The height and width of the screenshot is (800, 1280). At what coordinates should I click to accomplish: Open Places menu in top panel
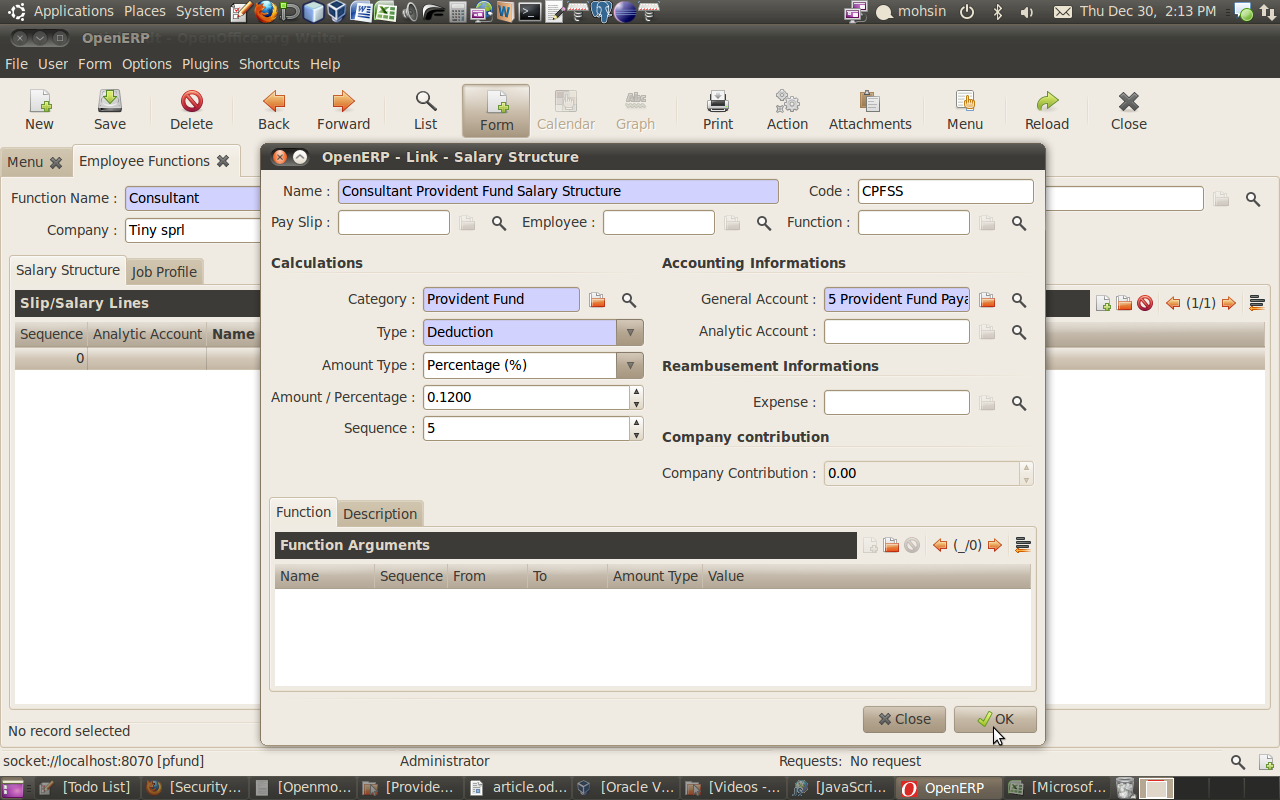click(x=145, y=11)
